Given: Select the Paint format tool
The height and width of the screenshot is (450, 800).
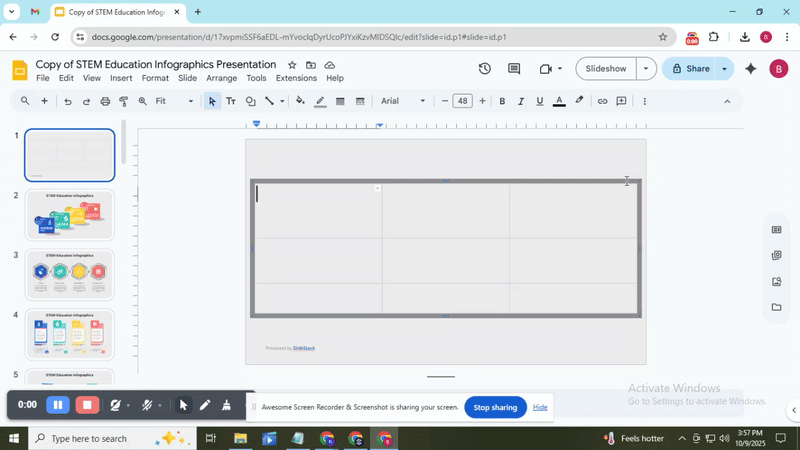Looking at the screenshot, I should click(124, 101).
